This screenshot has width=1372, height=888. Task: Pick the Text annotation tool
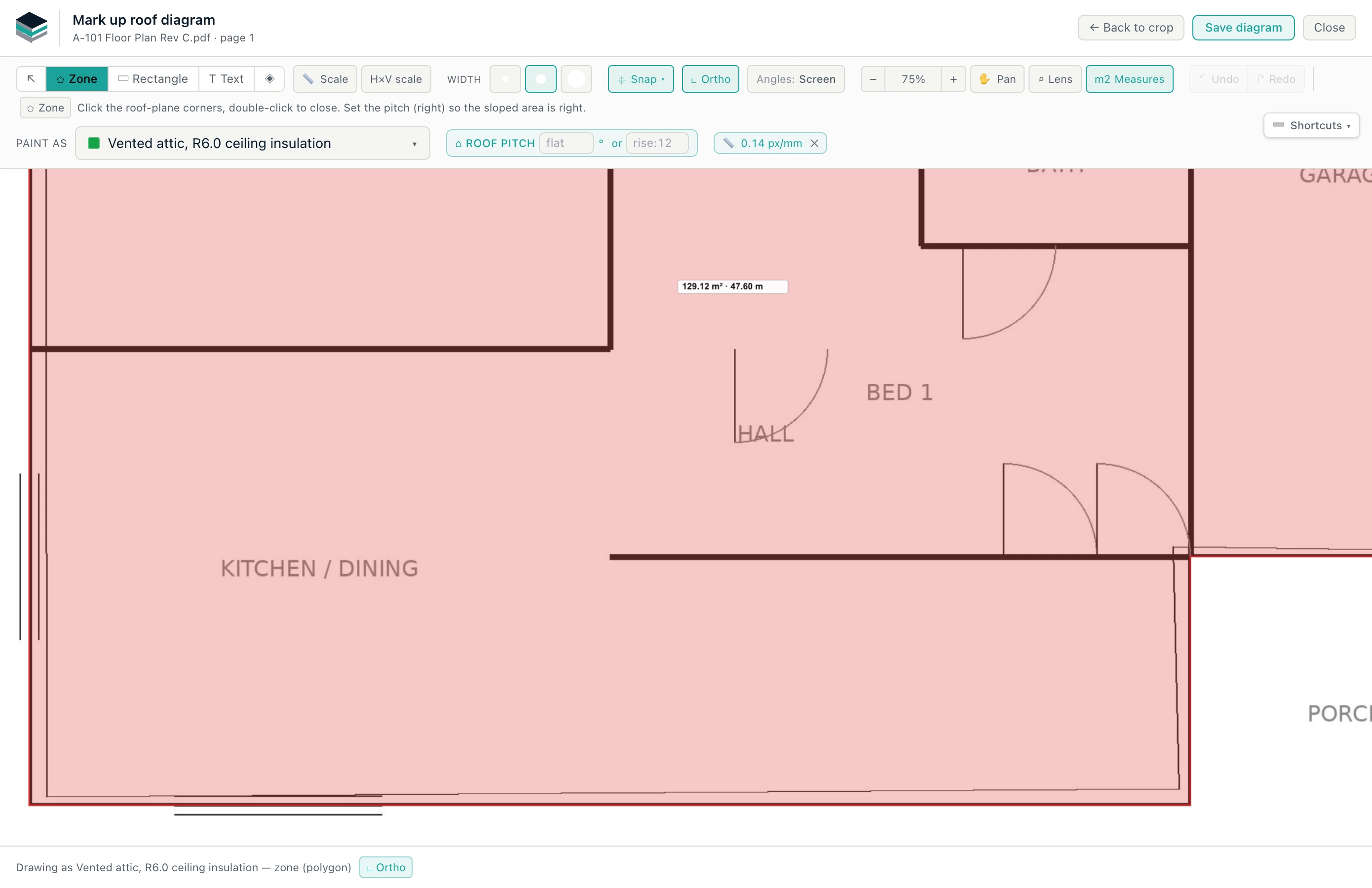[227, 79]
